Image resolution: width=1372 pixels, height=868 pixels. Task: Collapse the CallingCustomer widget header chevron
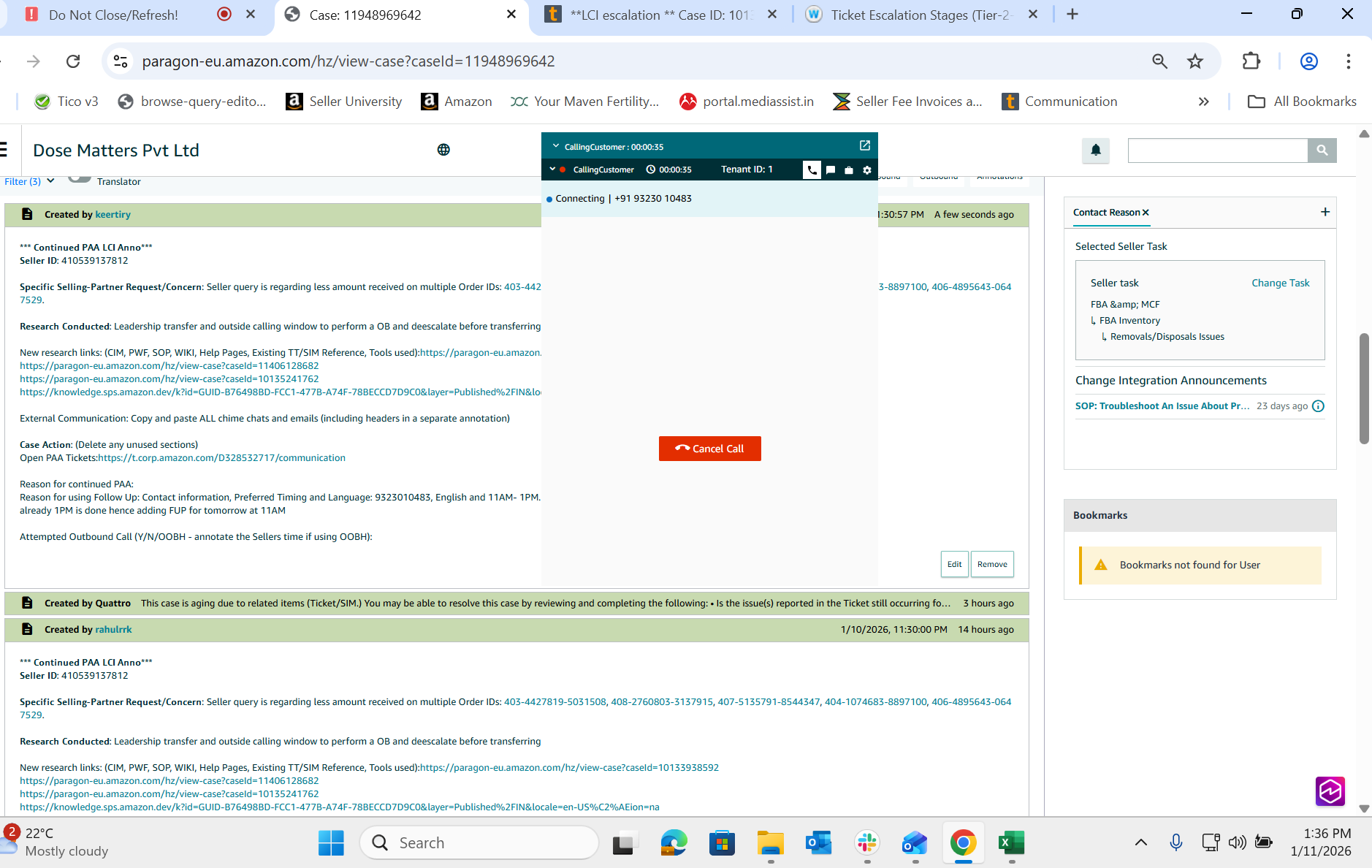tap(555, 146)
